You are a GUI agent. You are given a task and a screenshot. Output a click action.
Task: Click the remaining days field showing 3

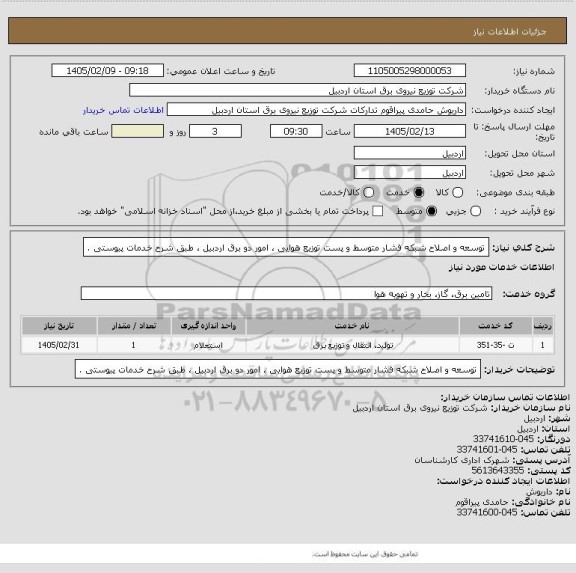(215, 131)
